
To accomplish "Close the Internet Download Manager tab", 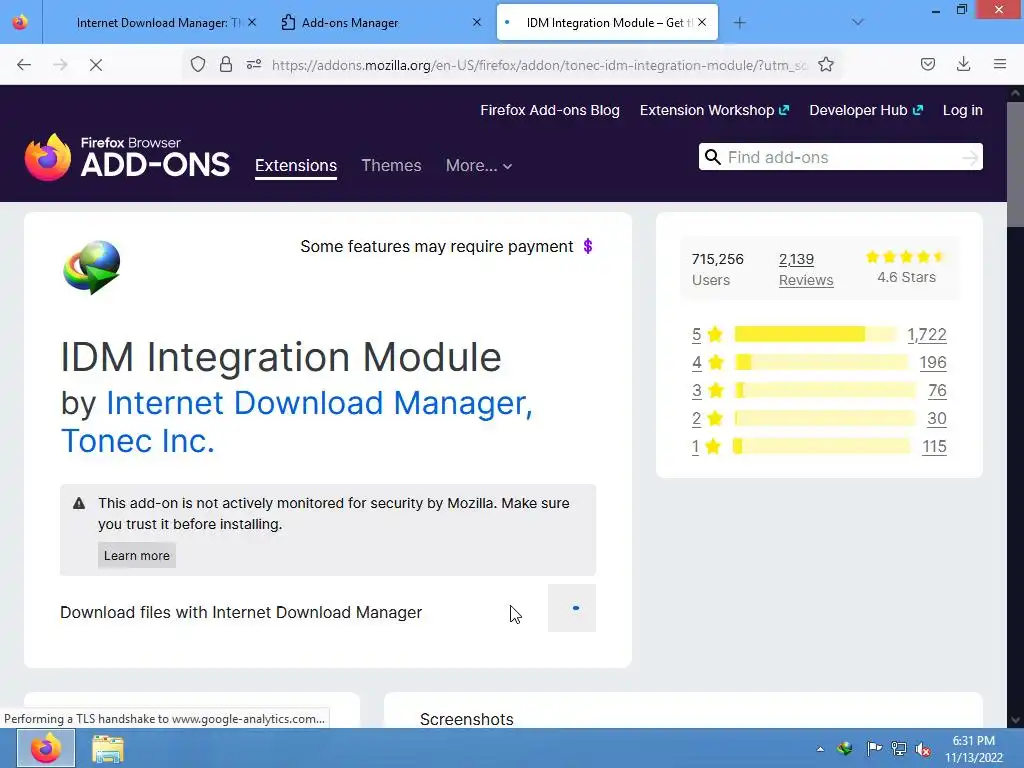I will click(x=252, y=22).
